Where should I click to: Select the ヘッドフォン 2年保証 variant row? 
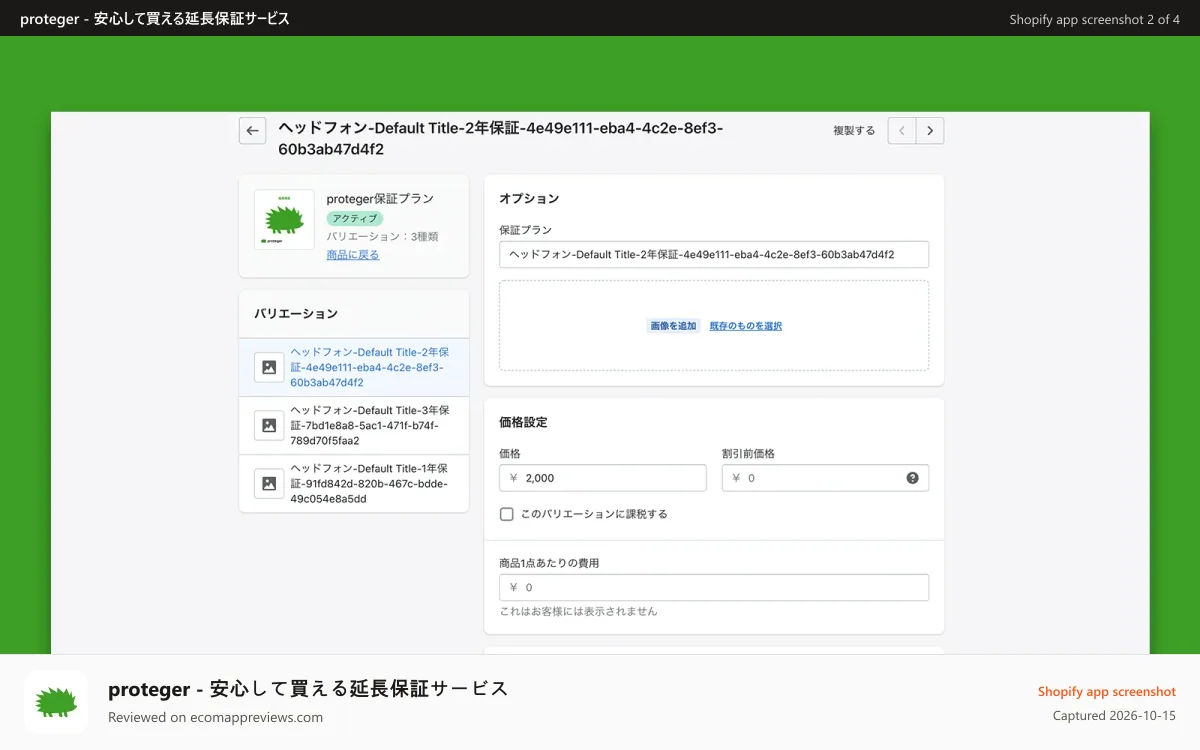click(354, 367)
